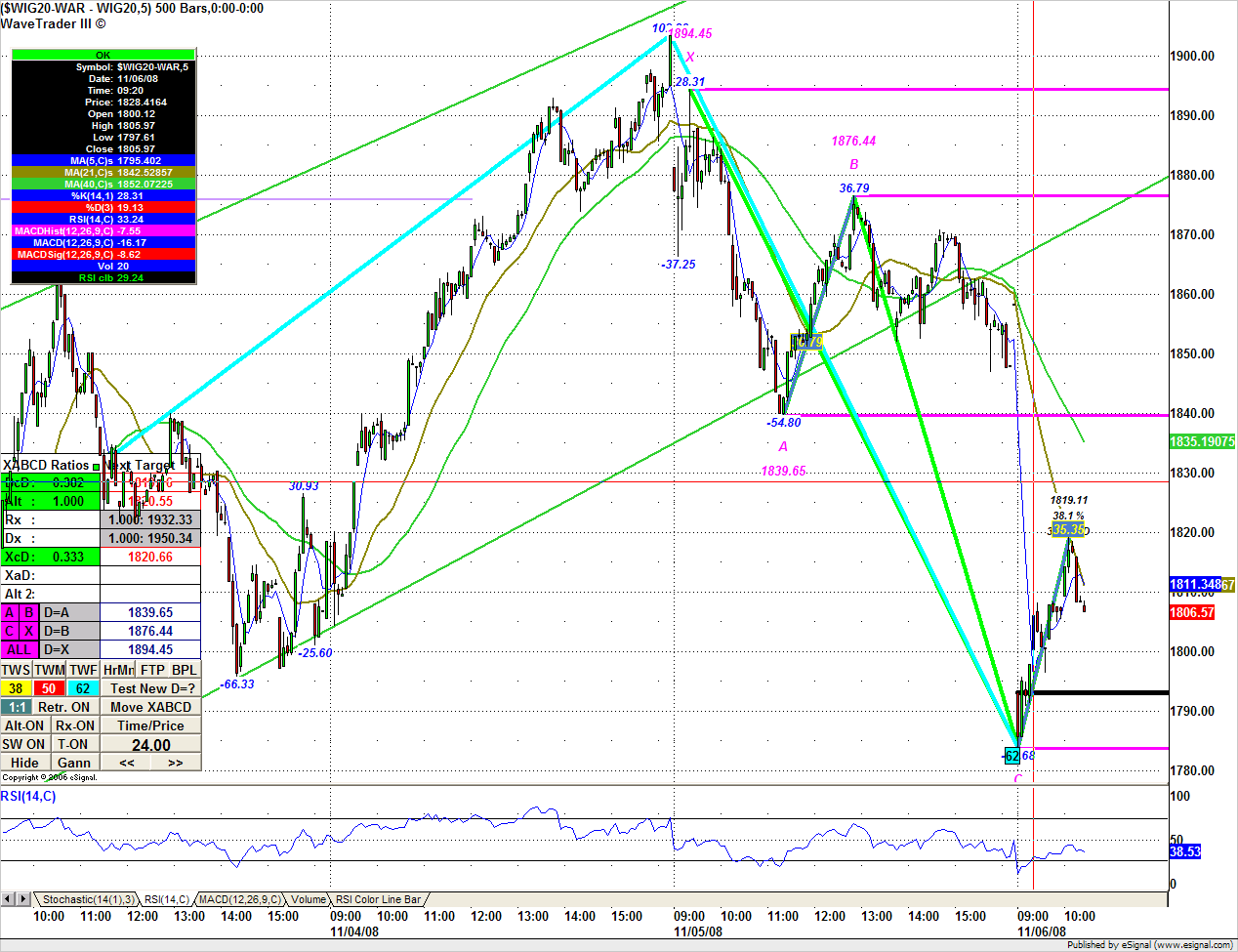Select the red 50 retracement swatch
Viewport: 1238px width, 952px height.
click(x=50, y=688)
